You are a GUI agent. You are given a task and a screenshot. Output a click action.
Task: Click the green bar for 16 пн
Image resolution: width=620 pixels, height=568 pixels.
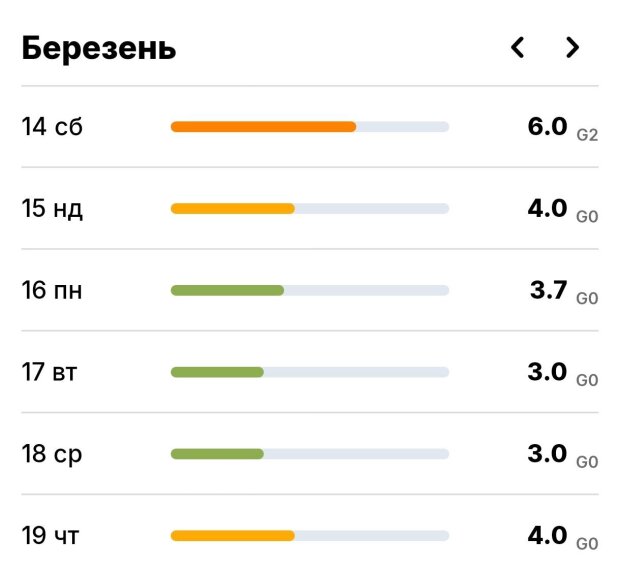227,291
